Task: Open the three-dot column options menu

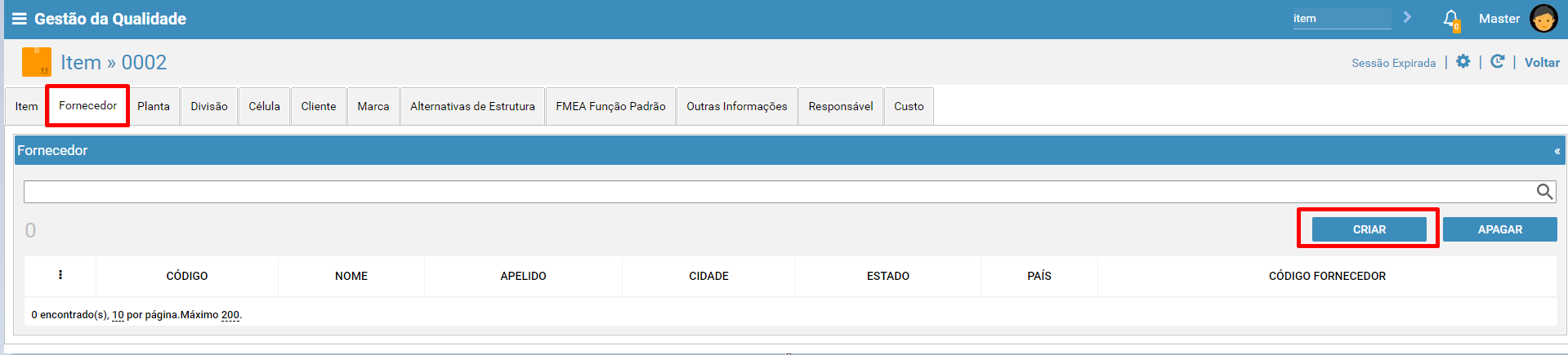Action: 60,275
